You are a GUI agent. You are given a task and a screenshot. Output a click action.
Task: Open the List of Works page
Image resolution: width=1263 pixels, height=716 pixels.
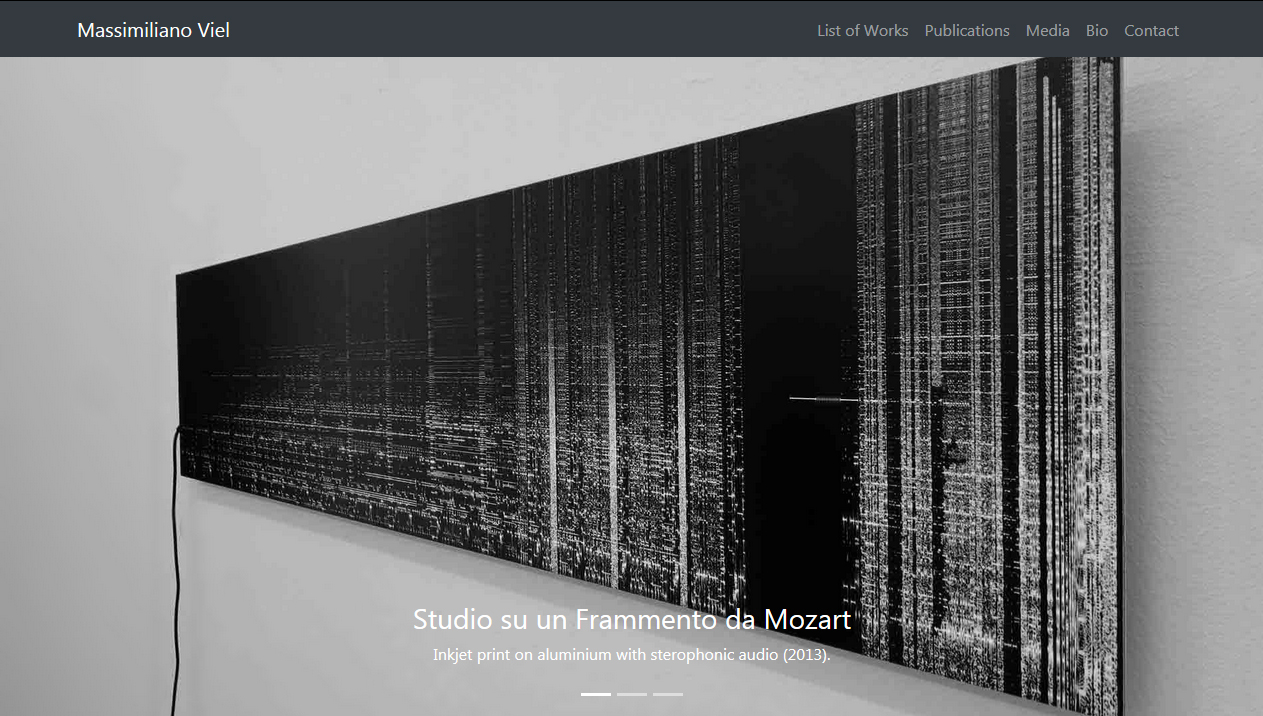tap(862, 30)
